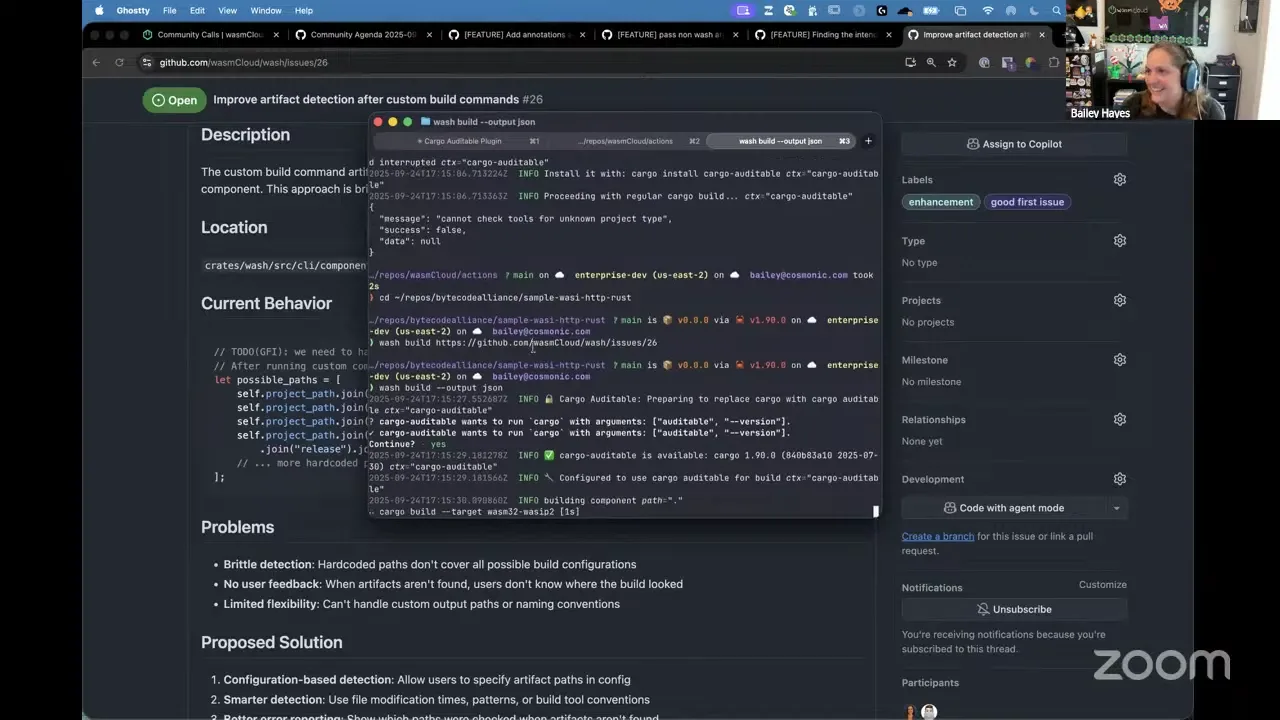Open Labels settings gear
The width and height of the screenshot is (1280, 720).
(x=1120, y=180)
